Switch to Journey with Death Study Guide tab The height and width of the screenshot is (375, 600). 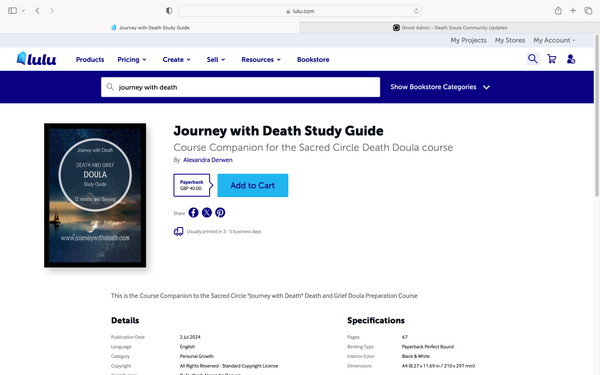click(x=150, y=28)
